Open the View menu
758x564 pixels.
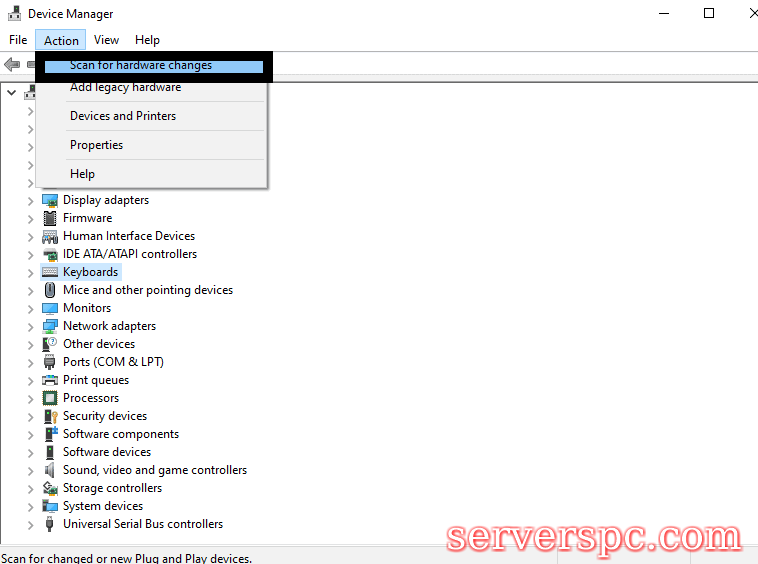coord(106,40)
